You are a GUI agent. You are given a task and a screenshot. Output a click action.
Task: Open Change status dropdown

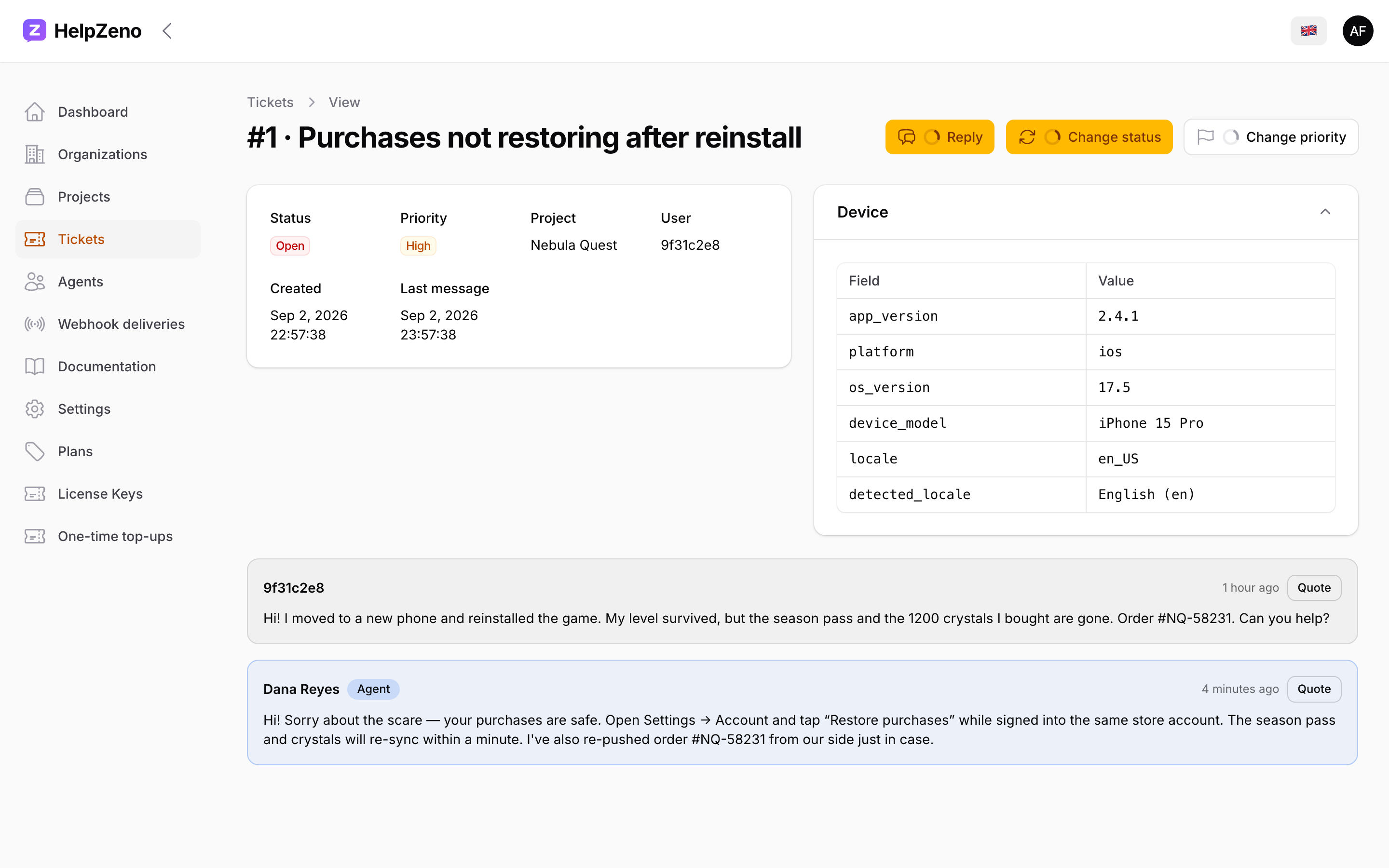click(1089, 137)
